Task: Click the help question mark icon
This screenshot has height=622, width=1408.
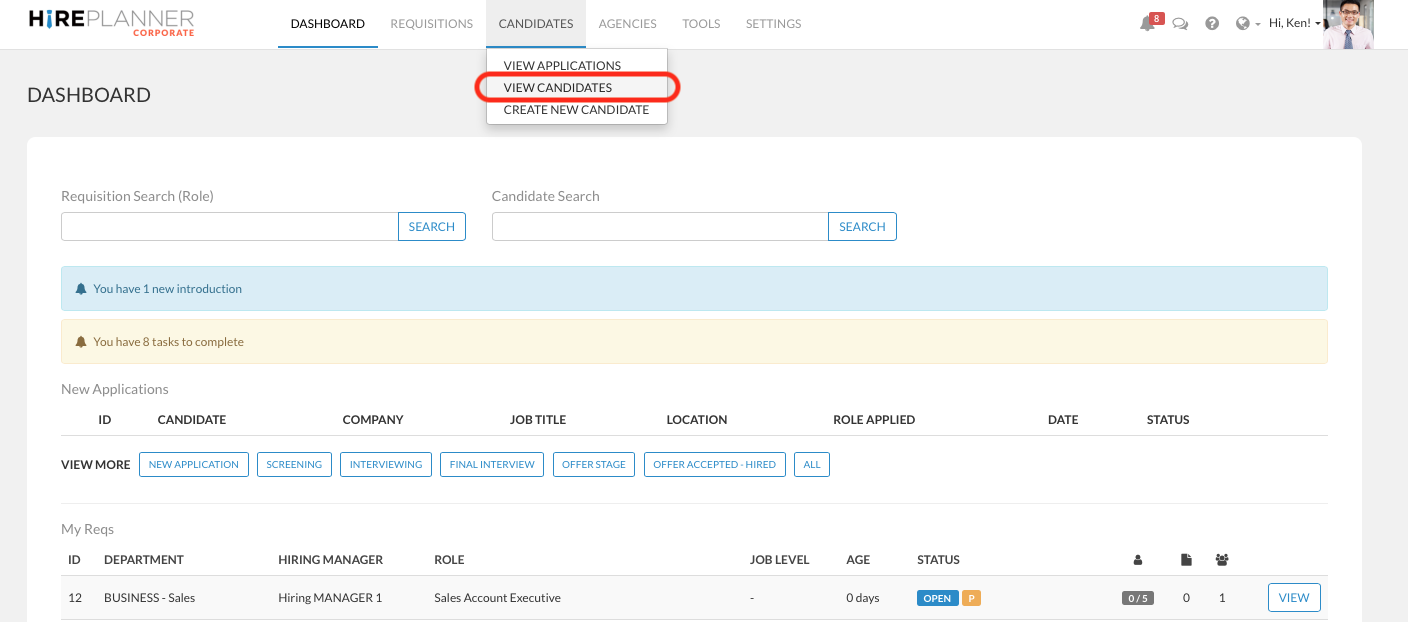Action: (1212, 24)
